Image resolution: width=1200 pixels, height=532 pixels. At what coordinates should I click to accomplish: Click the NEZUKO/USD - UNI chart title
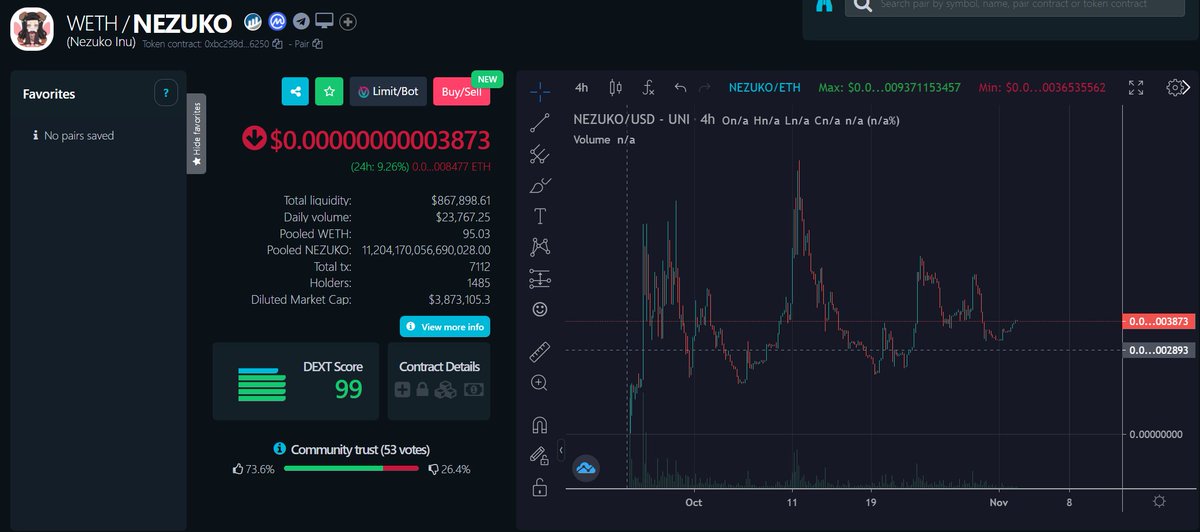(x=632, y=120)
